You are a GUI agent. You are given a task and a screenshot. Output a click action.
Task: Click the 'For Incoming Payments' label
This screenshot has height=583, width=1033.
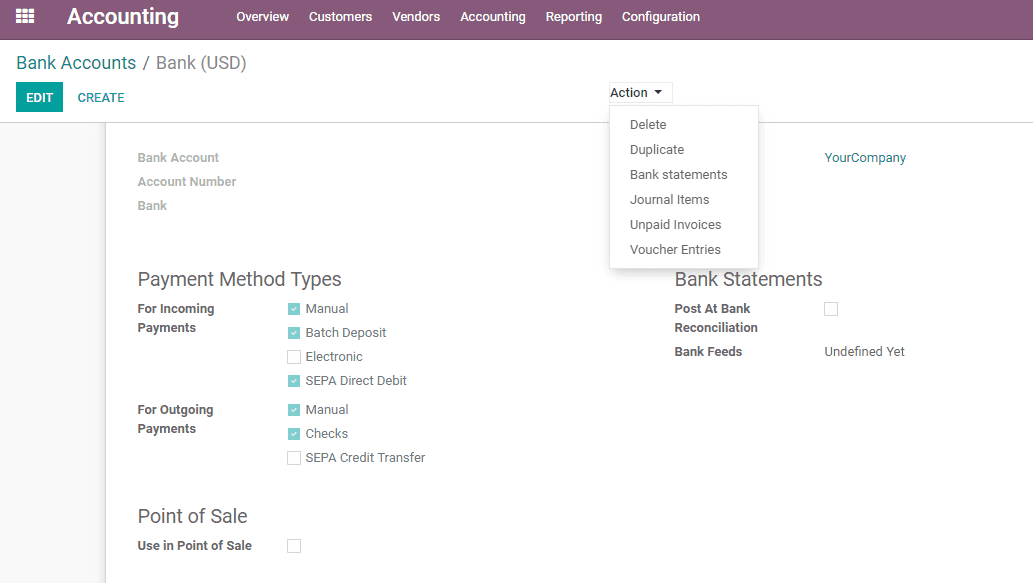click(x=176, y=318)
